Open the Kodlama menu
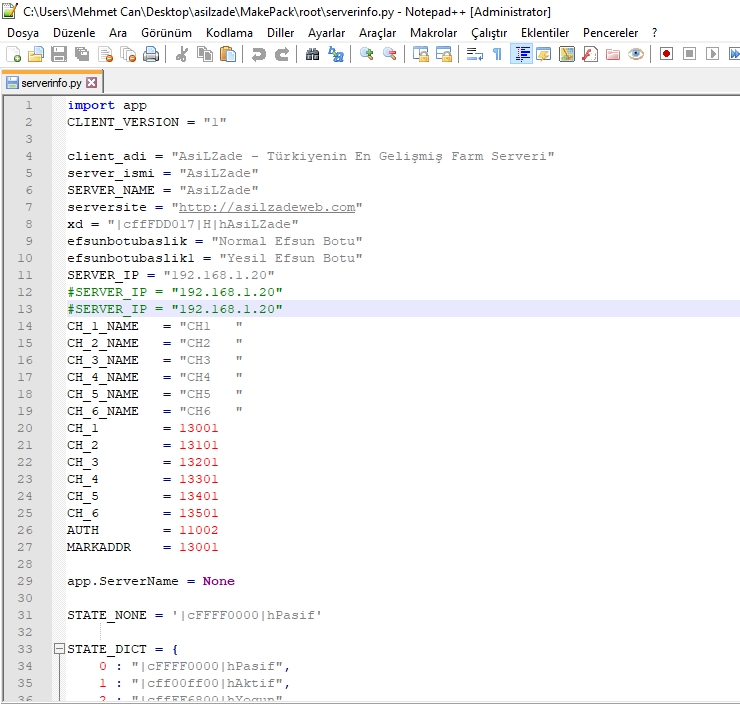740x704 pixels. coord(229,33)
